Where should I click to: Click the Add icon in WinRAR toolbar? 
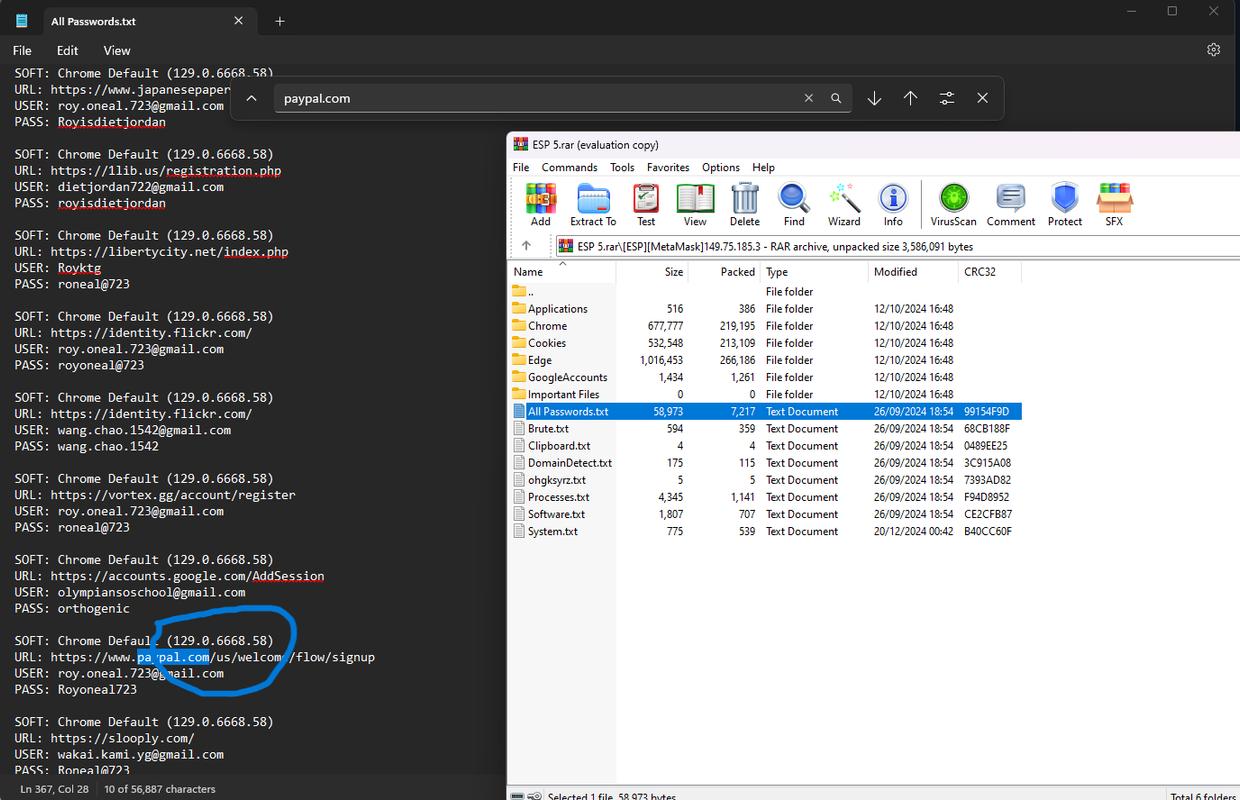540,205
